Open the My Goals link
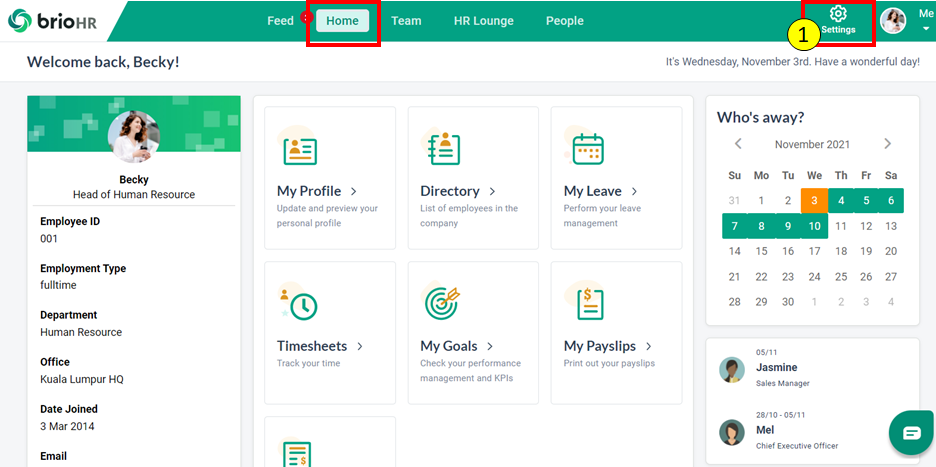 (x=449, y=346)
